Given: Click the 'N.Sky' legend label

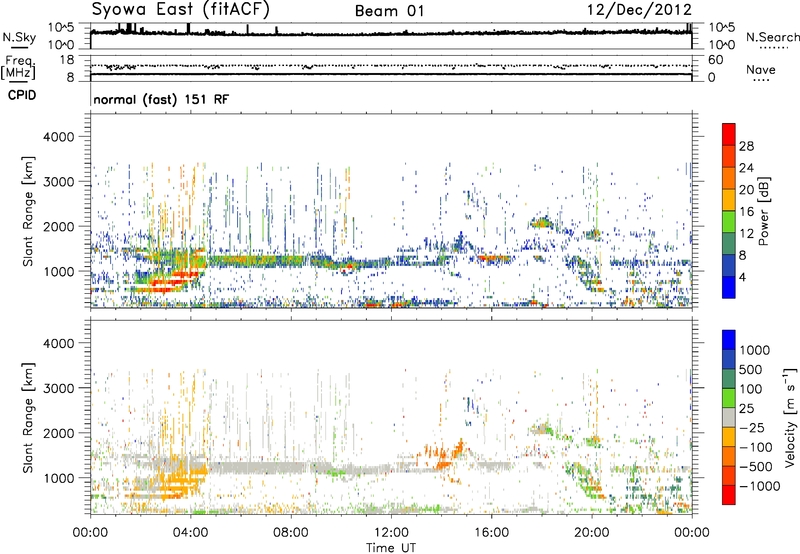Looking at the screenshot, I should (x=19, y=38).
